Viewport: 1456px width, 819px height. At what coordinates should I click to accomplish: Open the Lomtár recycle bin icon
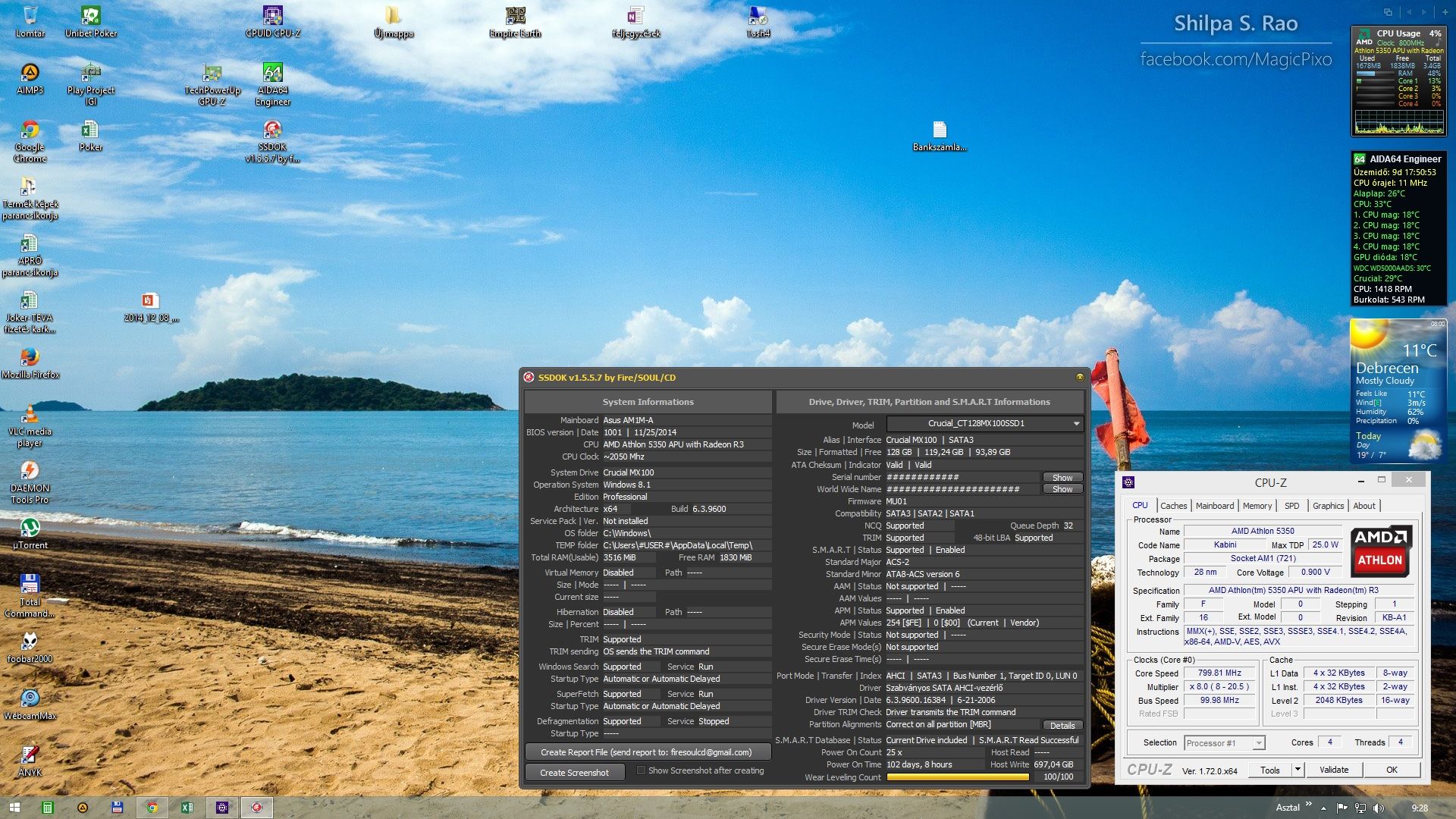pos(30,20)
